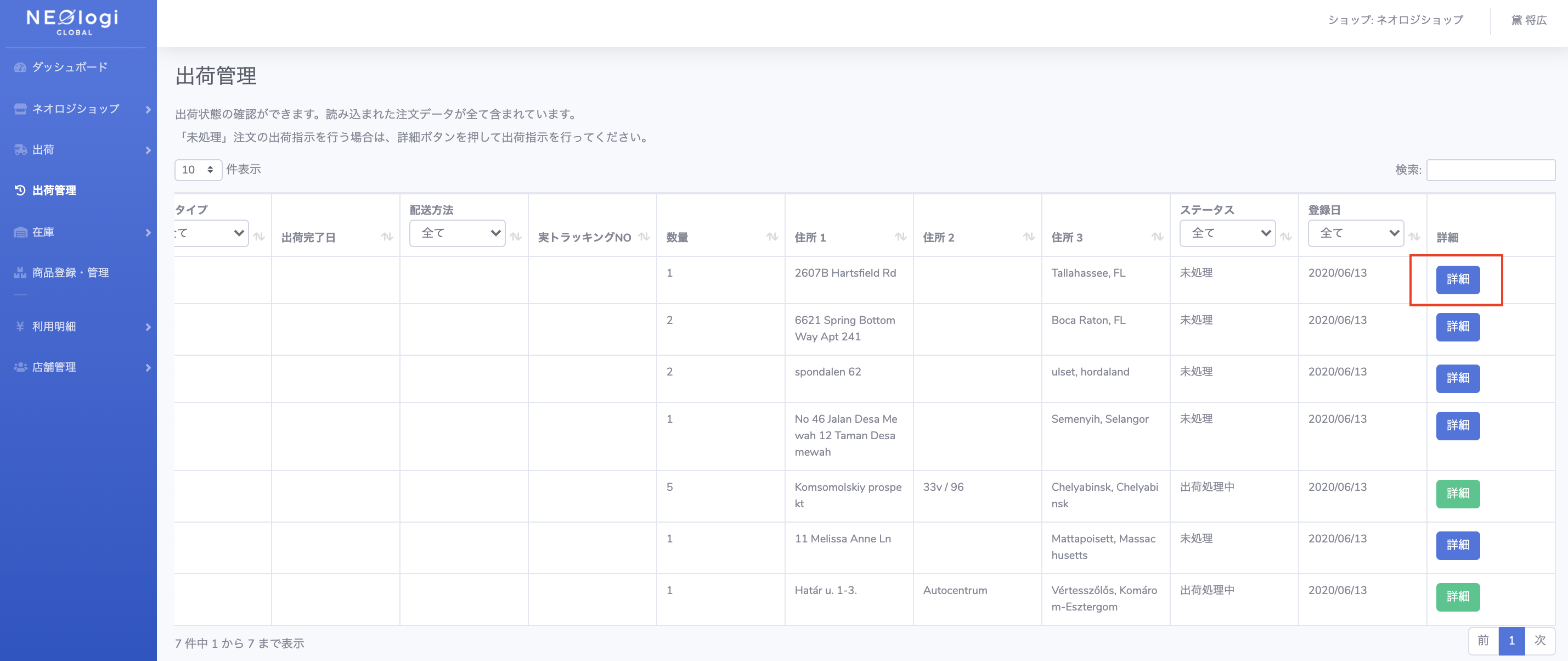
Task: Sort by 実トラッキングNO column arrows
Action: (x=644, y=237)
